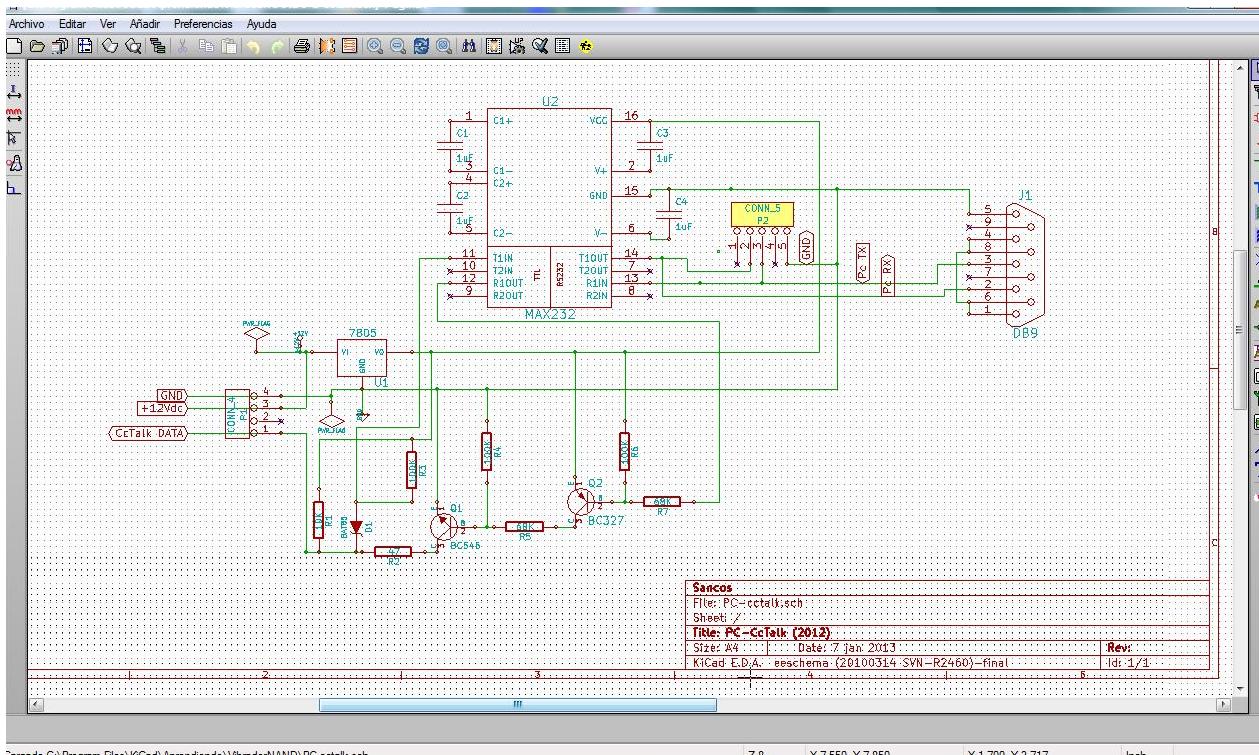This screenshot has height=755, width=1259.
Task: Click the 'Pc RX' label
Action: pos(887,275)
